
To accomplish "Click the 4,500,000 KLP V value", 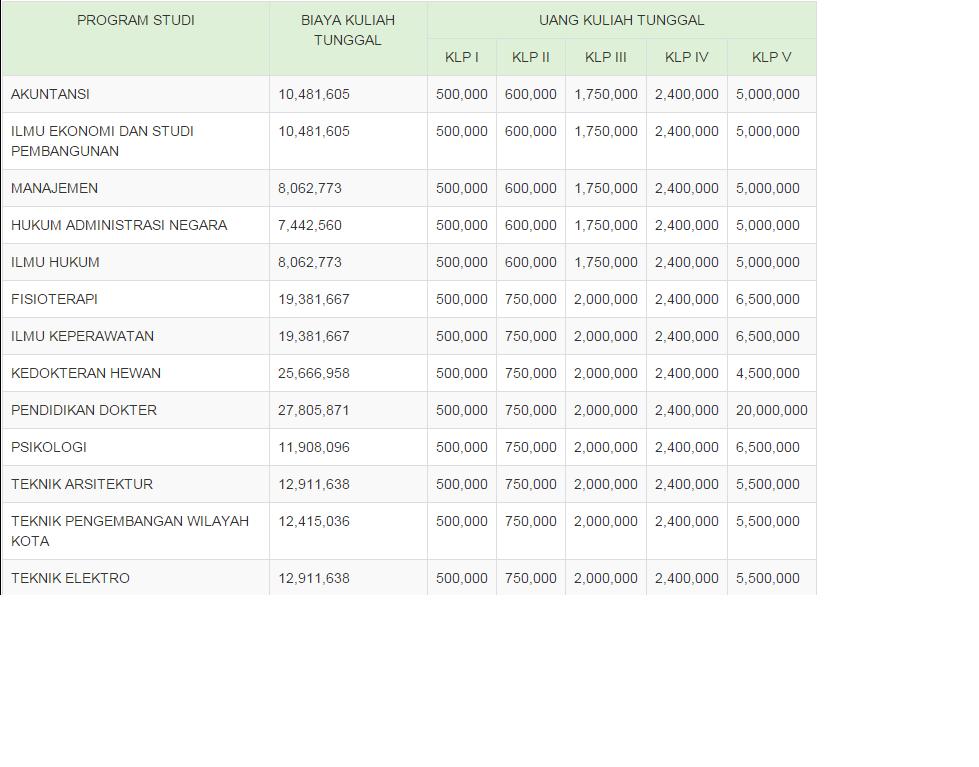I will (x=767, y=373).
